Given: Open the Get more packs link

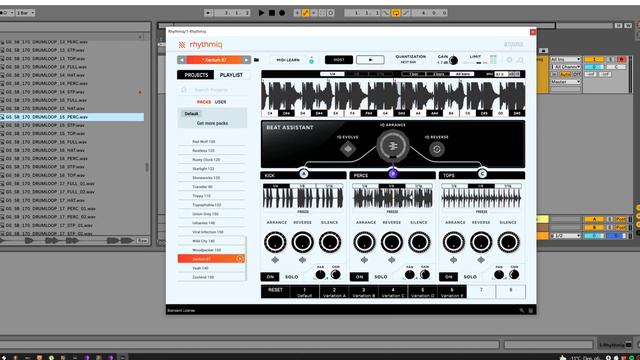Looking at the screenshot, I should 212,123.
